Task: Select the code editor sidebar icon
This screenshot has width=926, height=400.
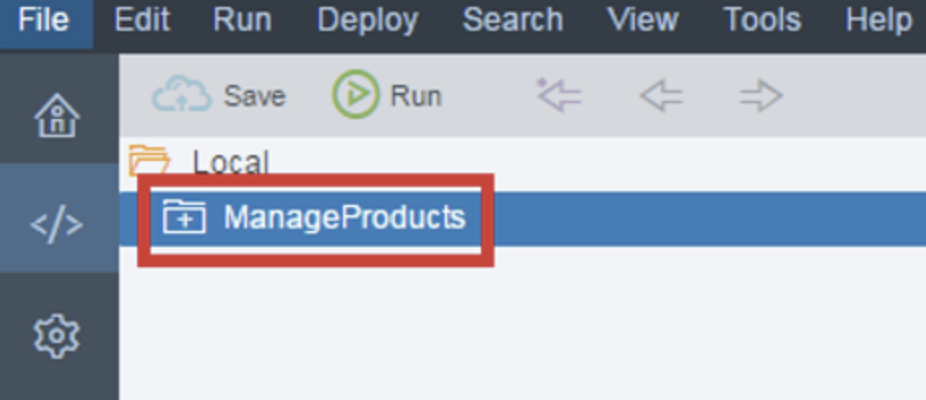Action: pyautogui.click(x=57, y=225)
